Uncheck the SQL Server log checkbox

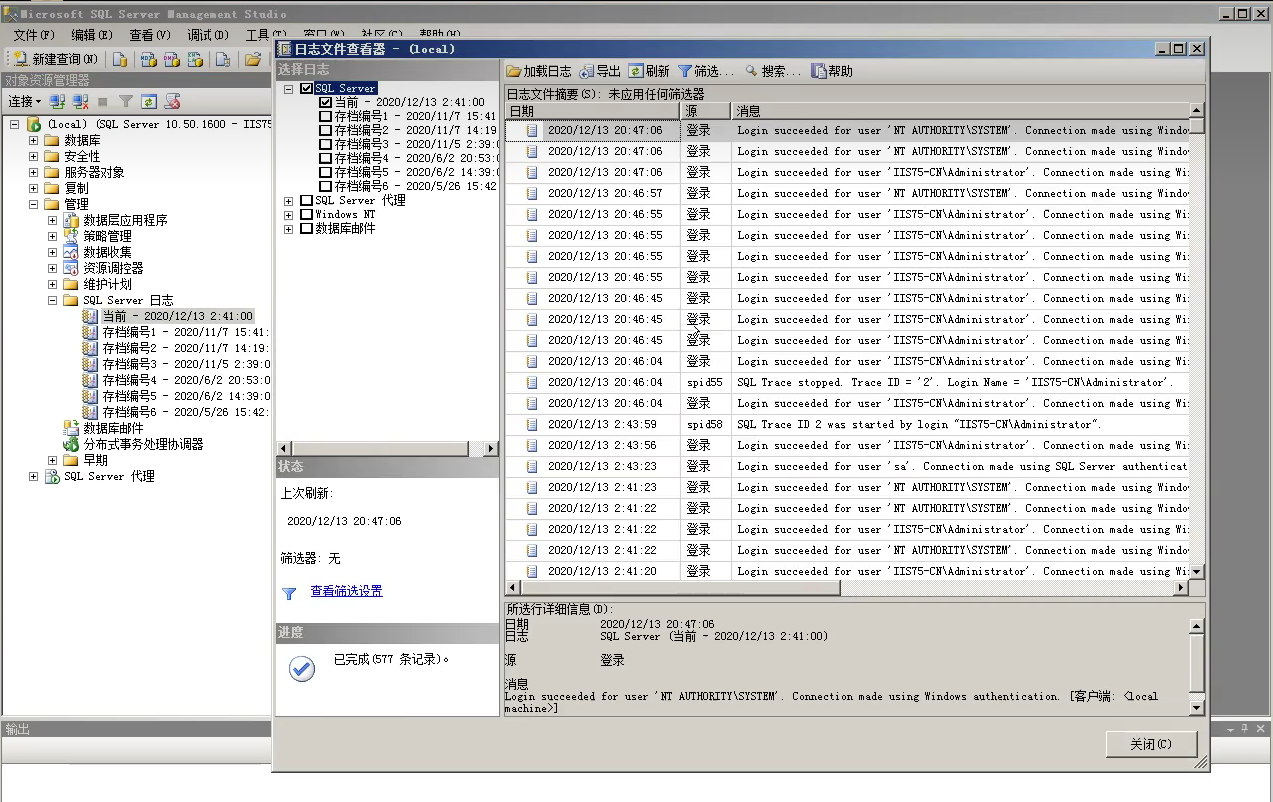pos(306,88)
